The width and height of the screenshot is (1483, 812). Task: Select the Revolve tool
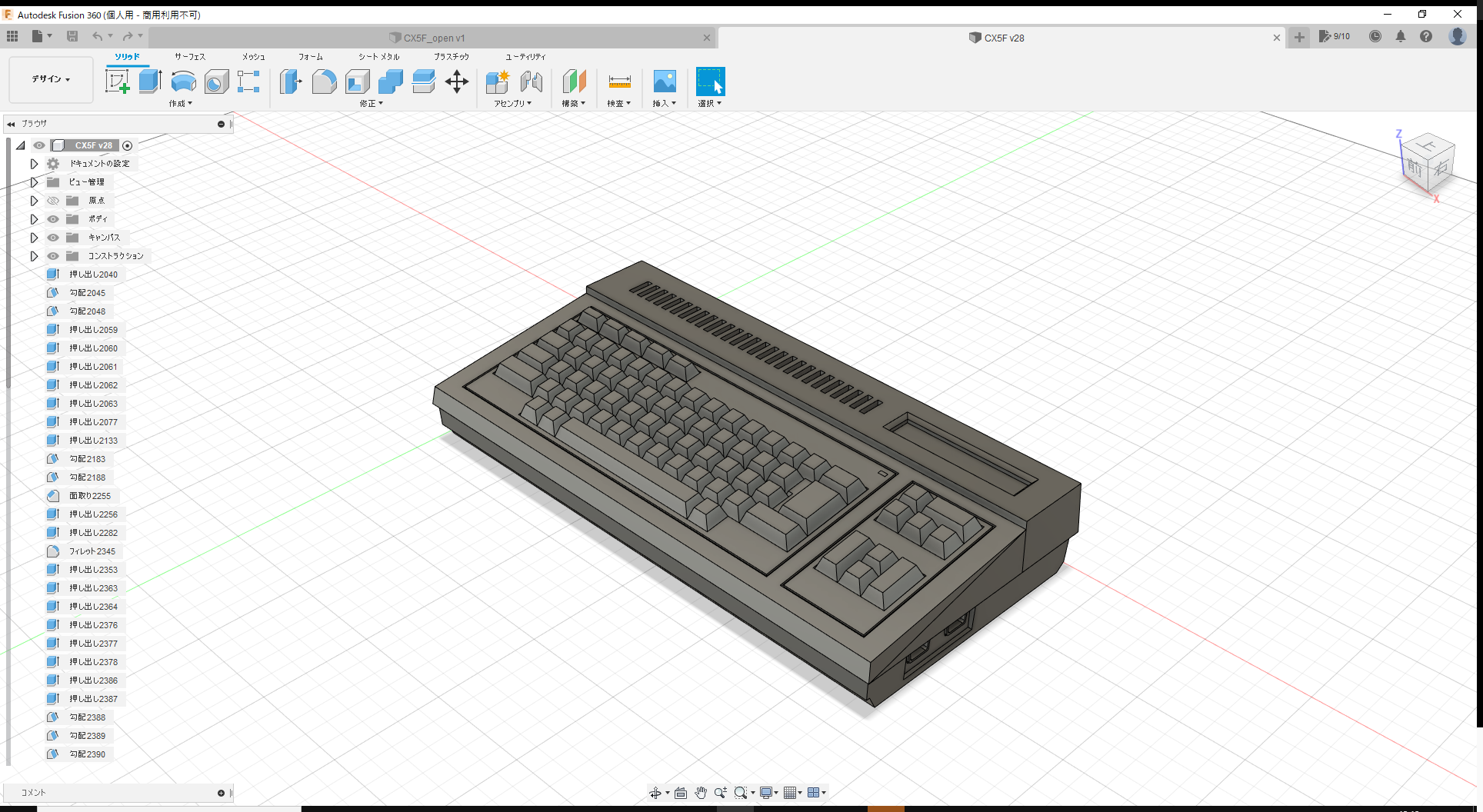tap(183, 82)
